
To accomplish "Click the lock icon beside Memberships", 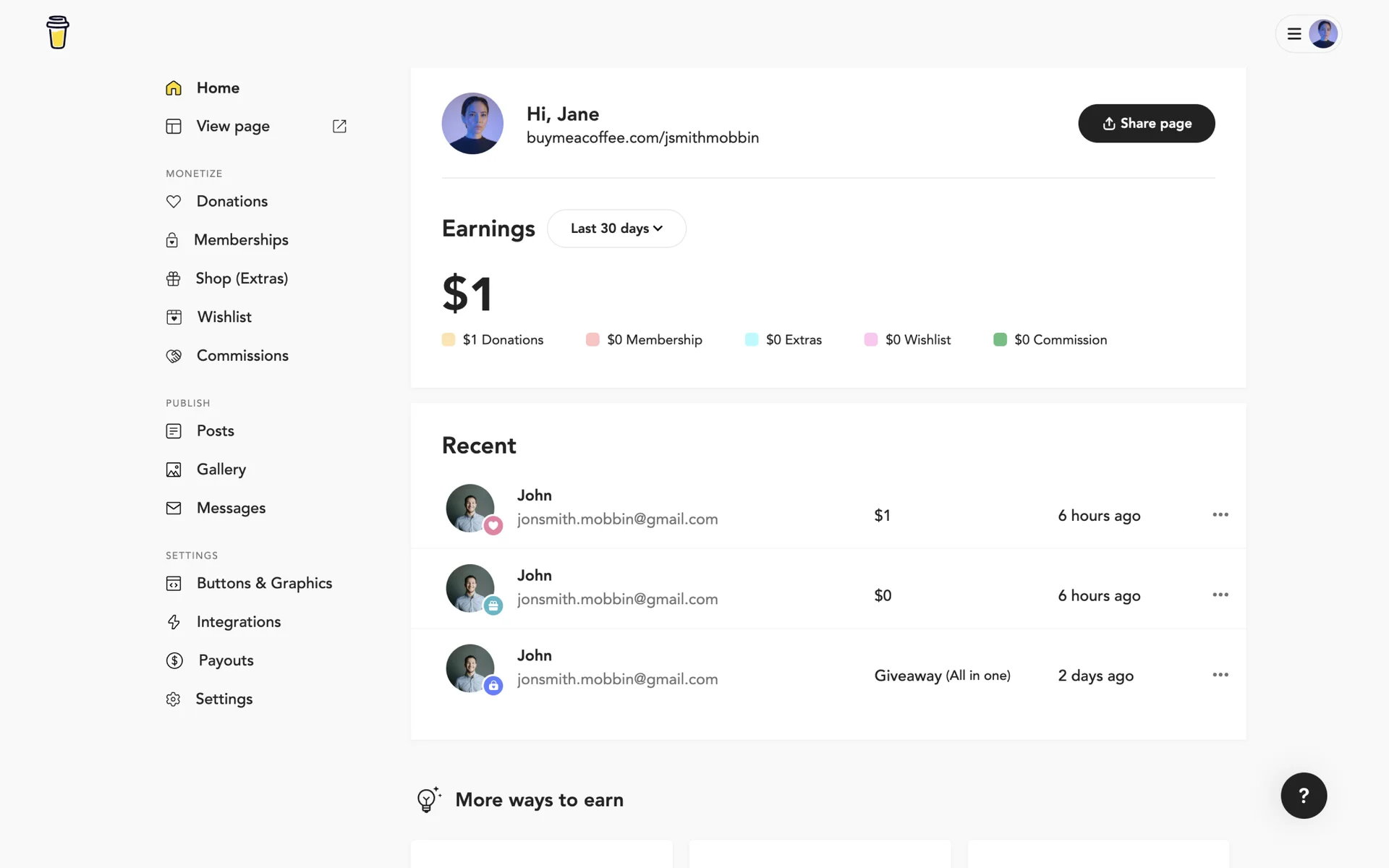I will coord(172,240).
